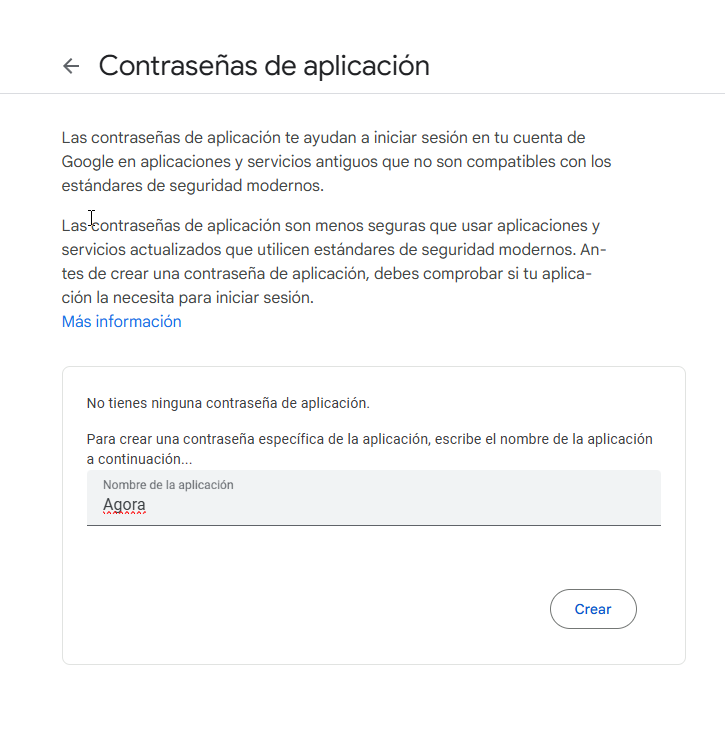Click the word Google in the first paragraph
Viewport: 725px width, 742px height.
click(x=88, y=162)
